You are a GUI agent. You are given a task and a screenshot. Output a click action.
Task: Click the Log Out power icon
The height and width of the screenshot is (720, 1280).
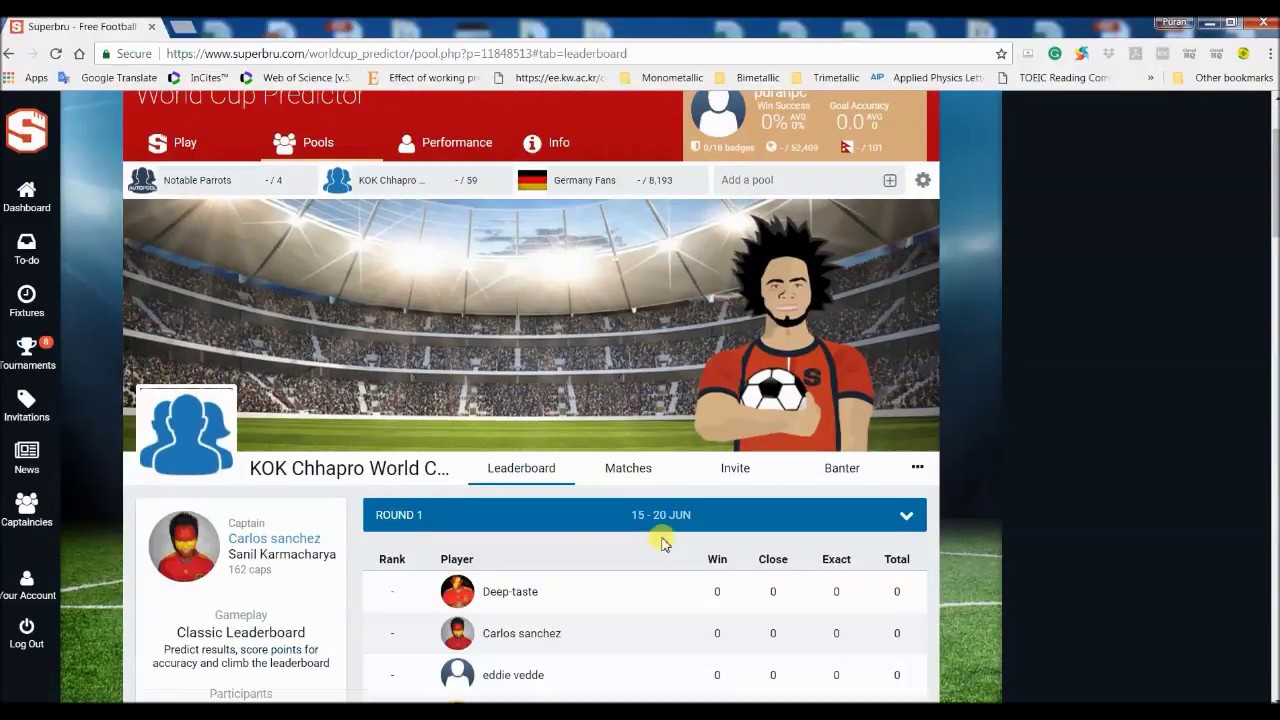click(x=27, y=626)
